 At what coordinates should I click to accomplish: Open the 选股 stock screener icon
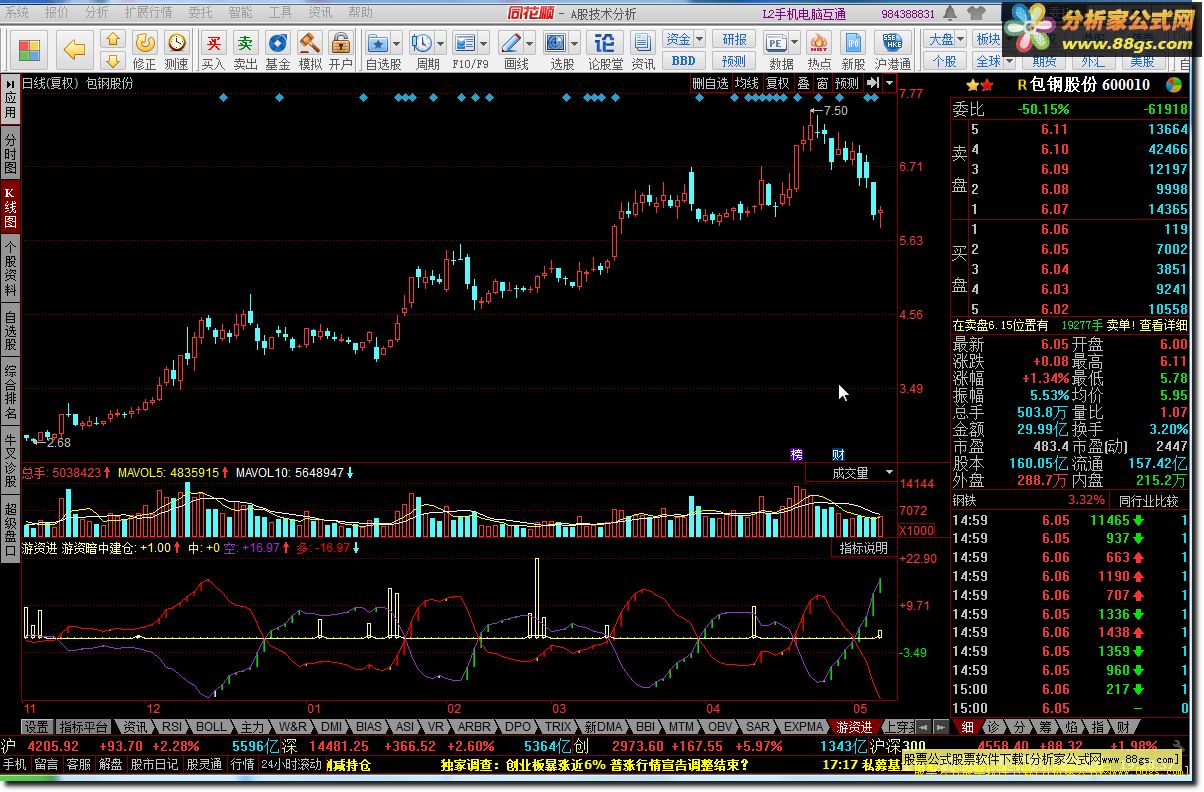(x=556, y=44)
